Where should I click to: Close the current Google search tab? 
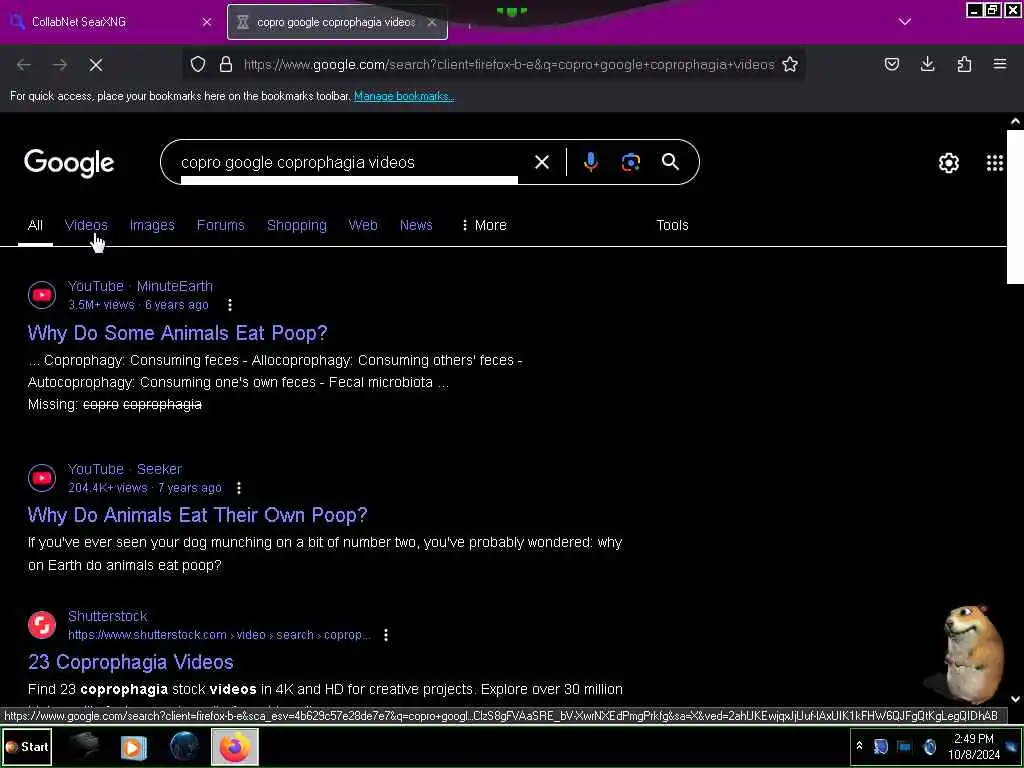(x=432, y=22)
